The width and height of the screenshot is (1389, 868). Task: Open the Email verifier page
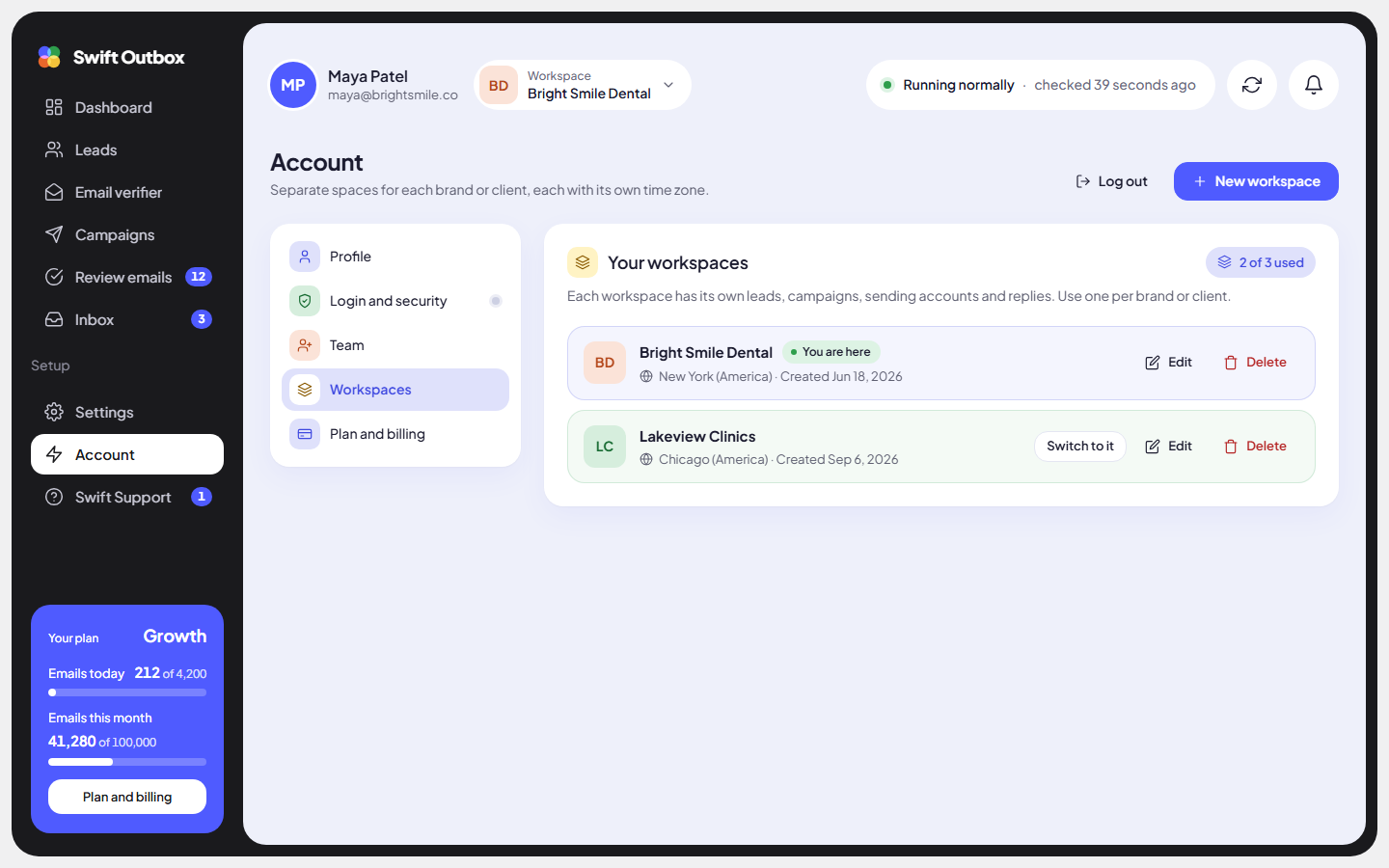coord(127,192)
